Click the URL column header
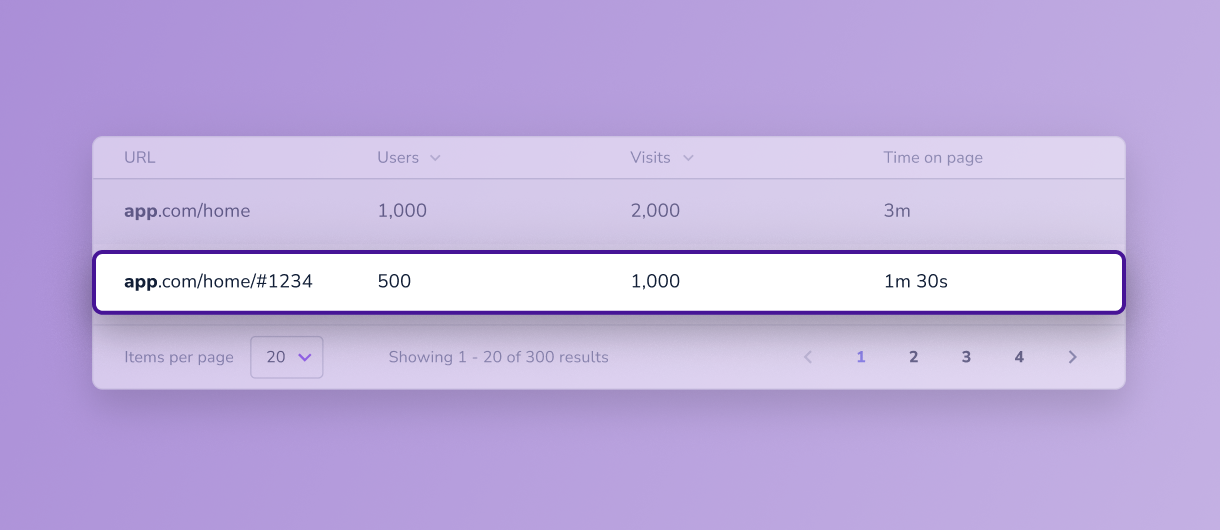 (140, 158)
